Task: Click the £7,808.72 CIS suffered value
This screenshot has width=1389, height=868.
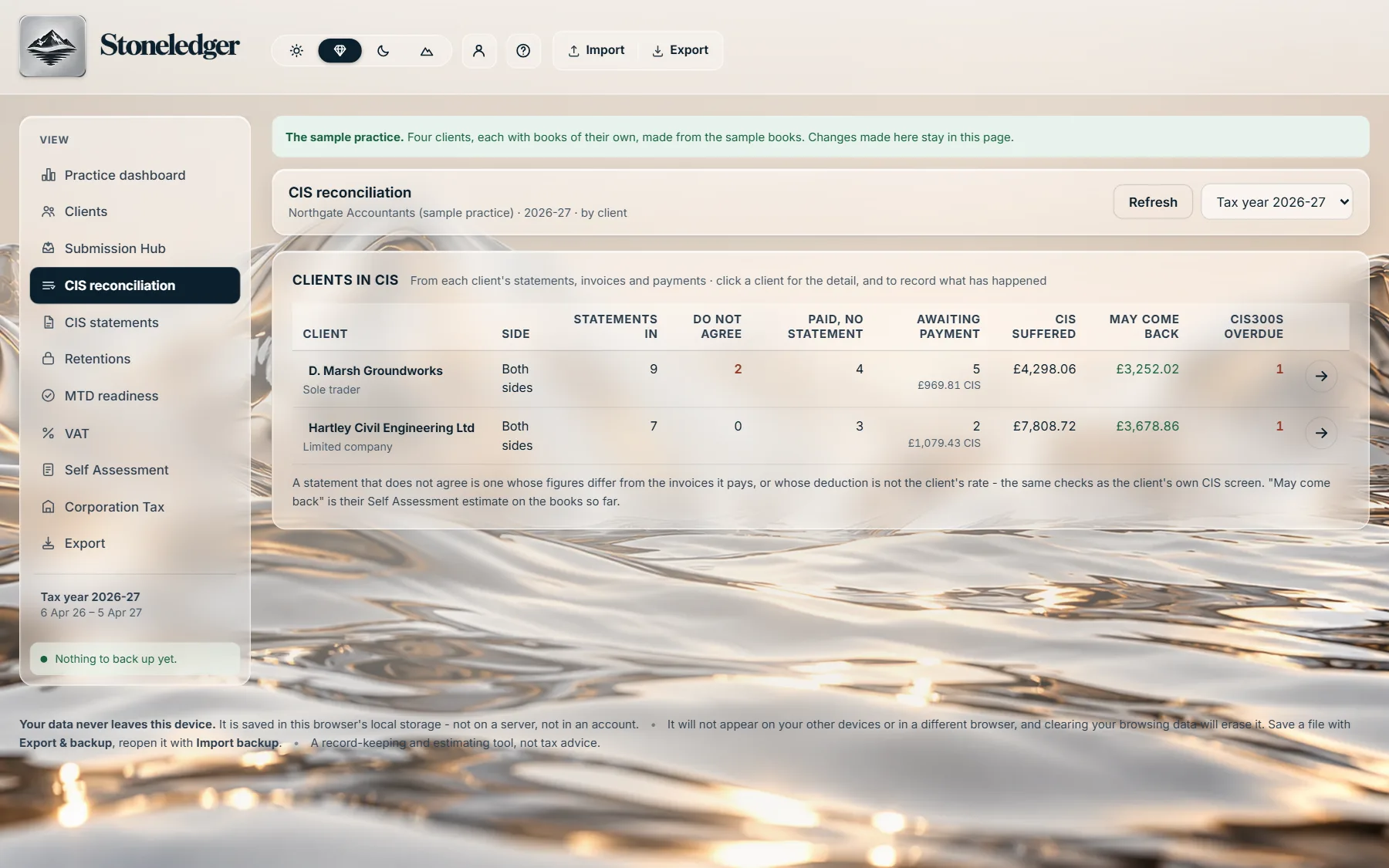Action: pos(1044,427)
